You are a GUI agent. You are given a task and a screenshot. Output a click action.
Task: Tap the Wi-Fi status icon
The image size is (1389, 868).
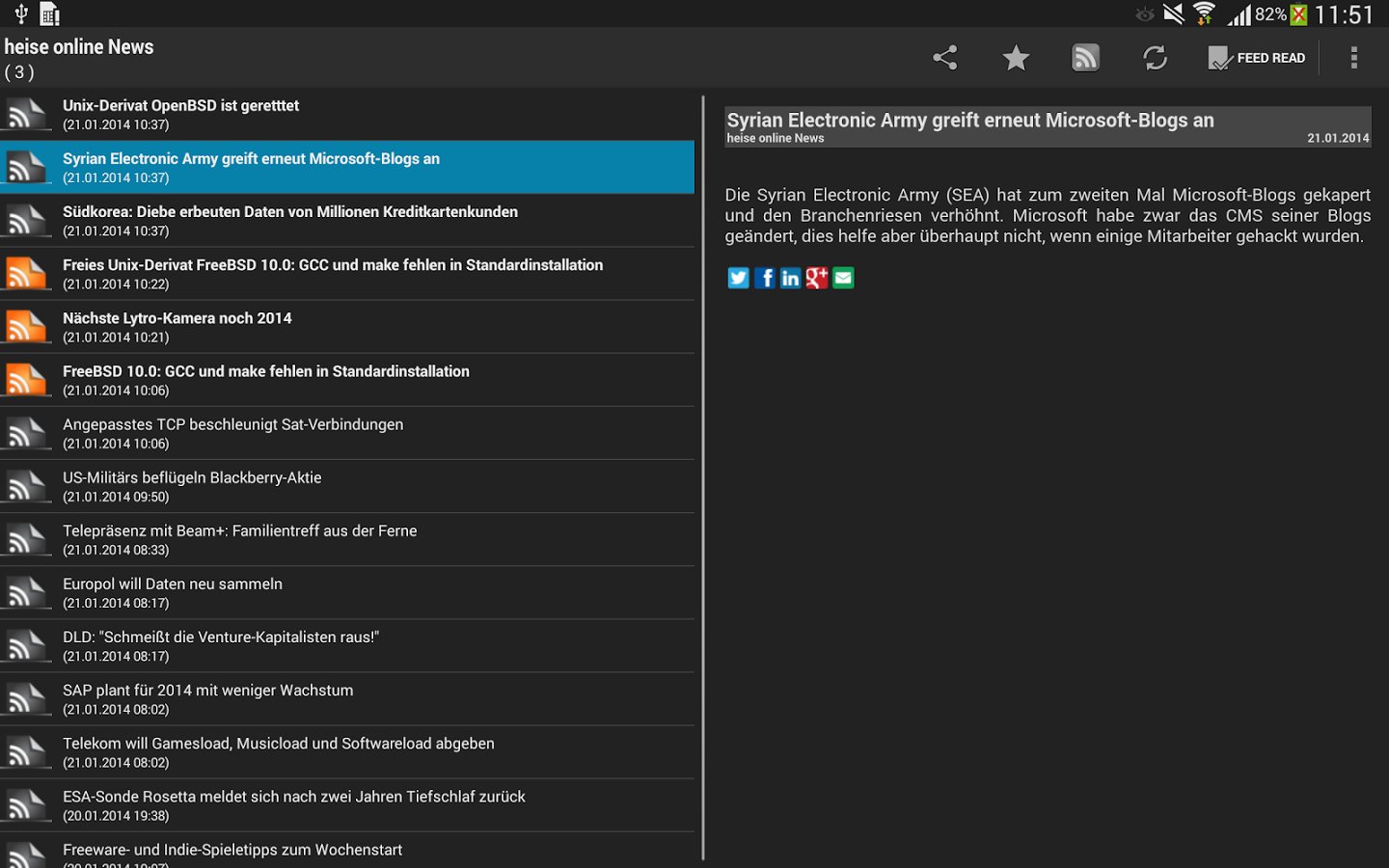point(1204,14)
